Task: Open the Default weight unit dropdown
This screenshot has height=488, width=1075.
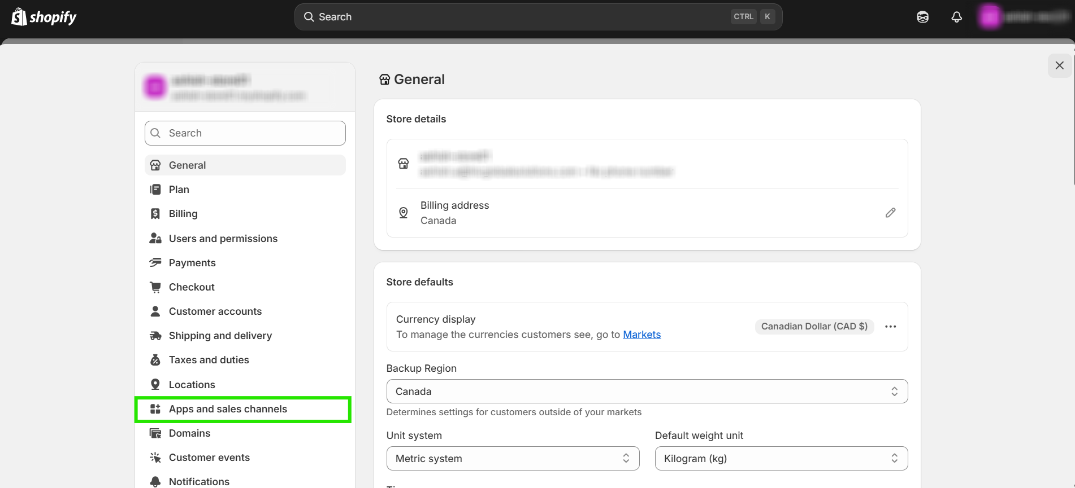Action: 780,459
